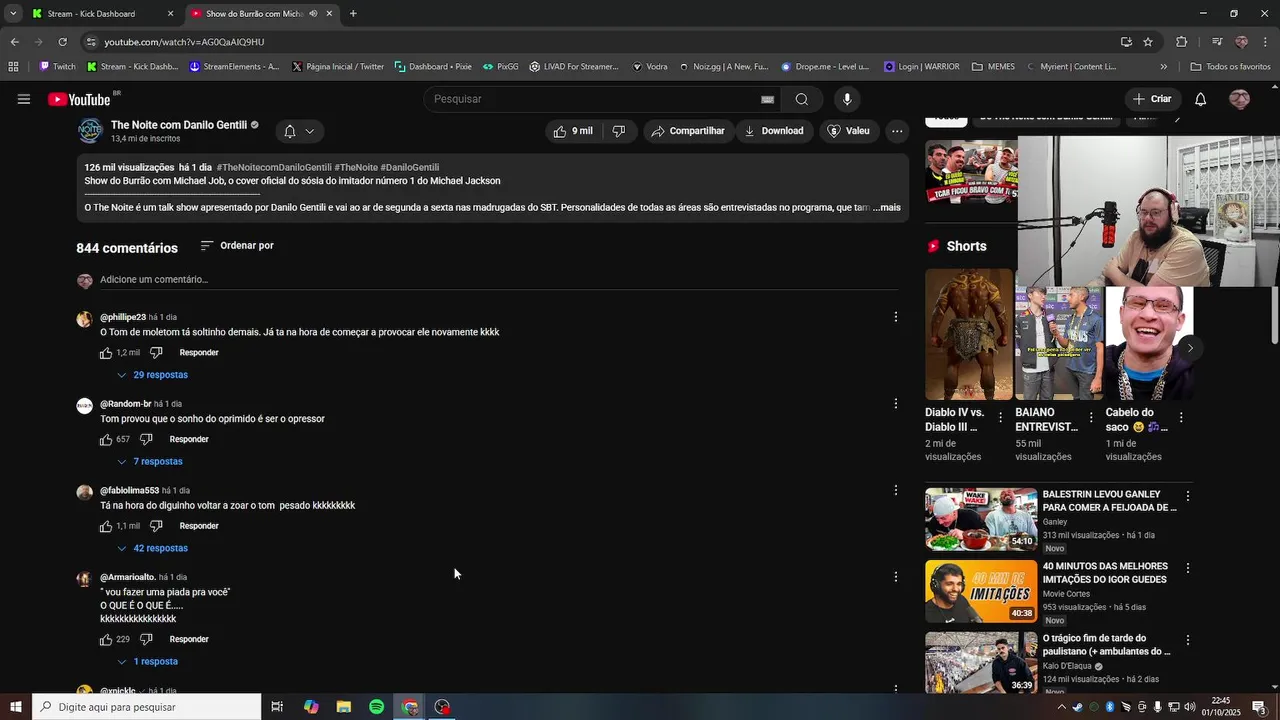Open options for BALESTRIN LEVOU GANLEY video

(1187, 496)
